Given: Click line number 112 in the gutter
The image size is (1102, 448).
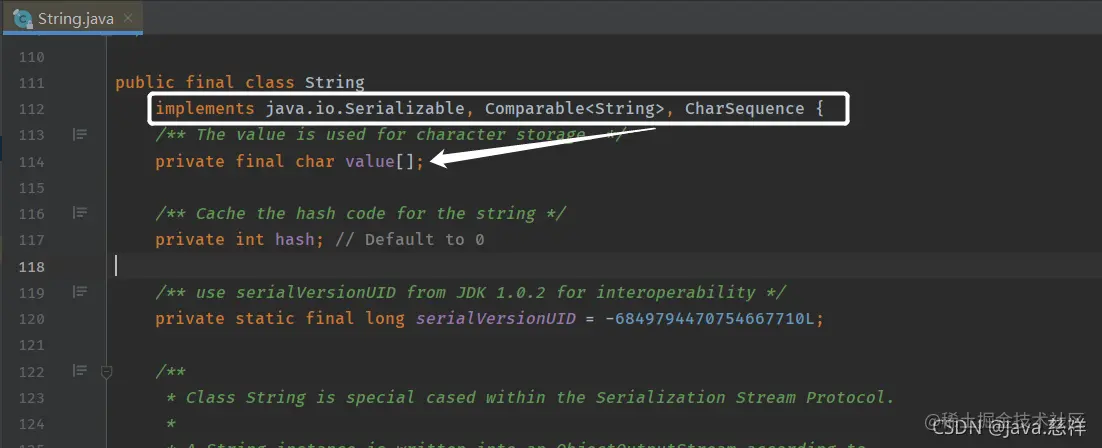Looking at the screenshot, I should tap(31, 109).
